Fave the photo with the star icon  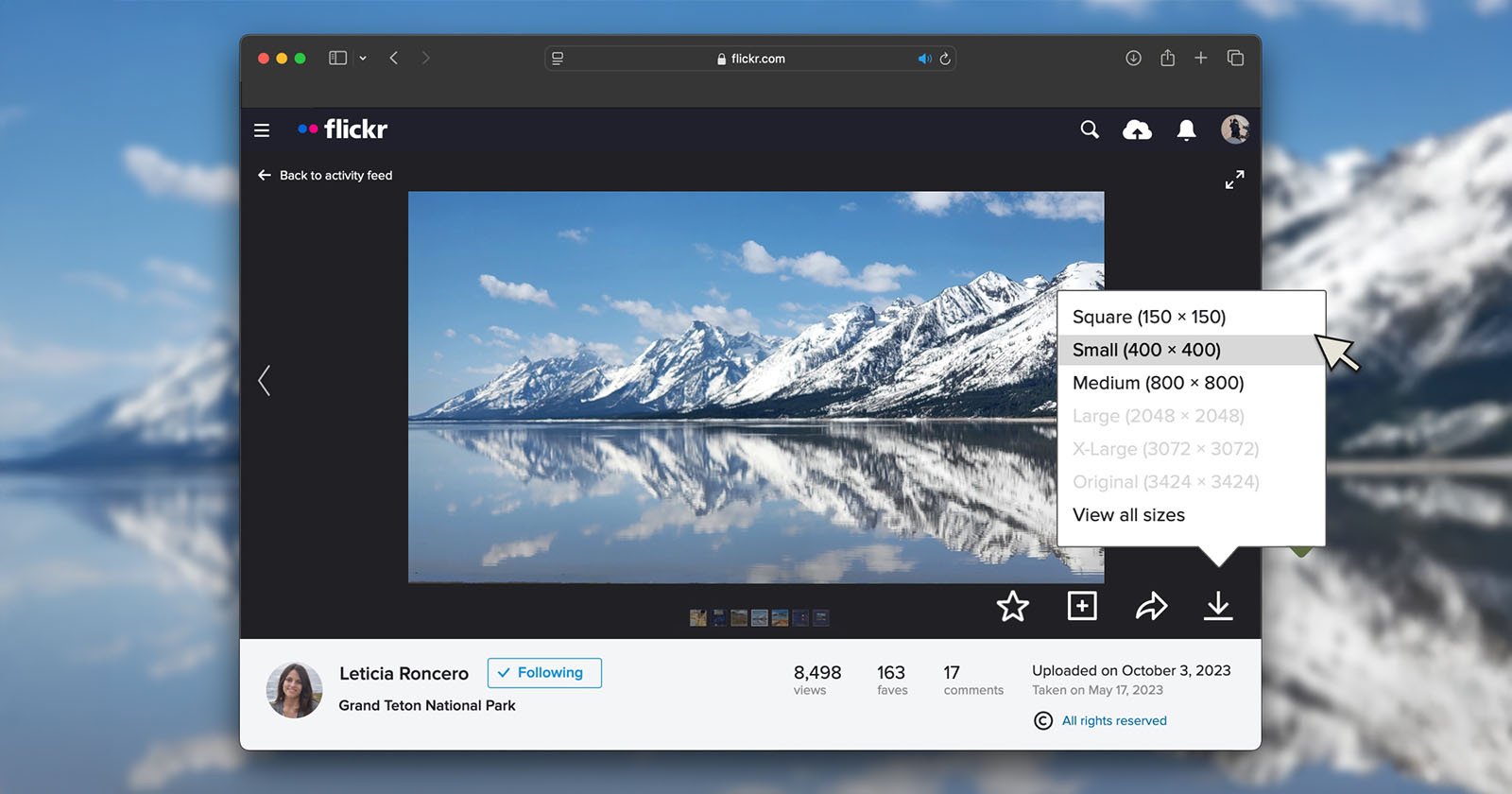(x=1012, y=606)
